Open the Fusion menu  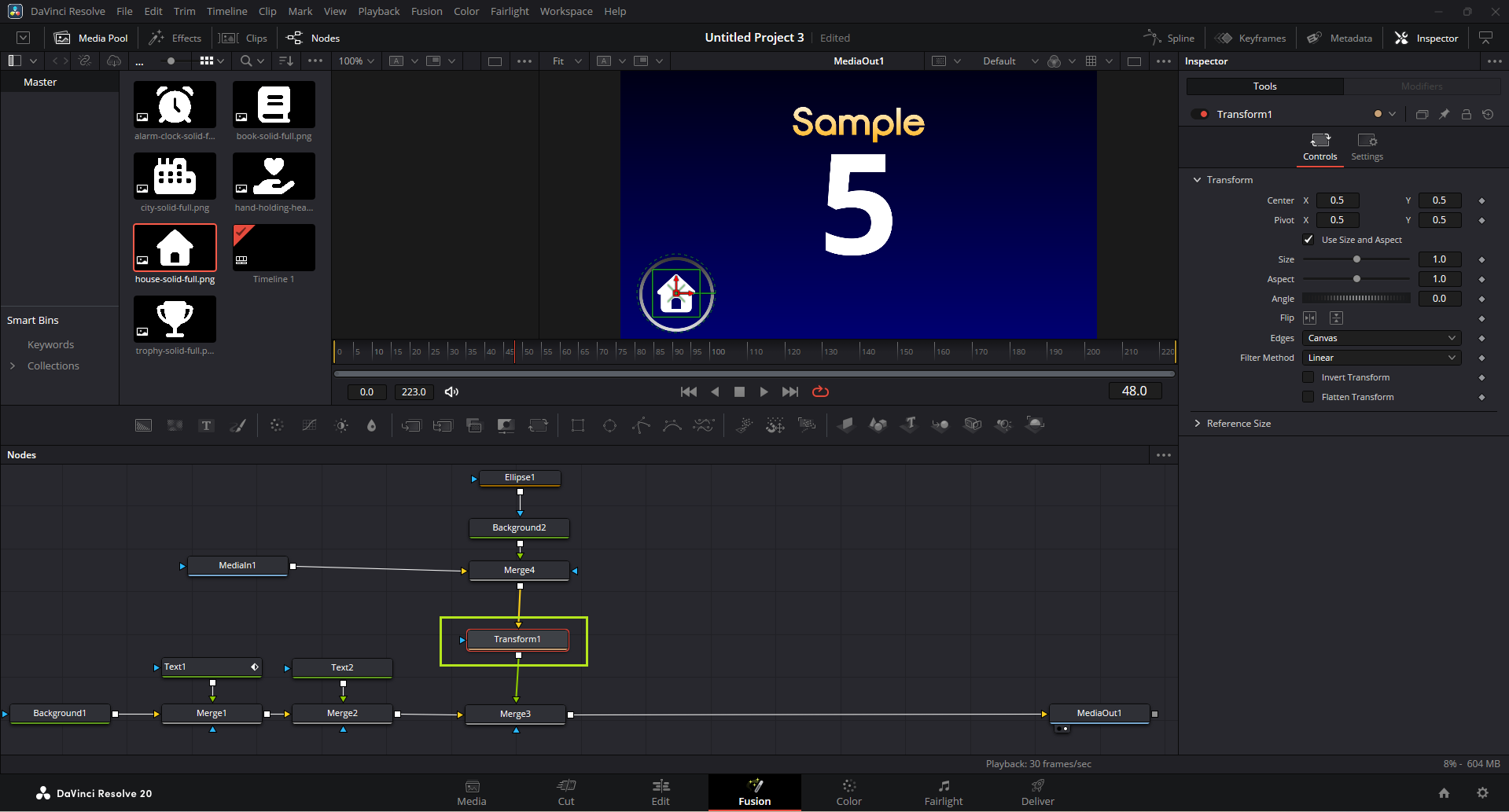click(426, 11)
